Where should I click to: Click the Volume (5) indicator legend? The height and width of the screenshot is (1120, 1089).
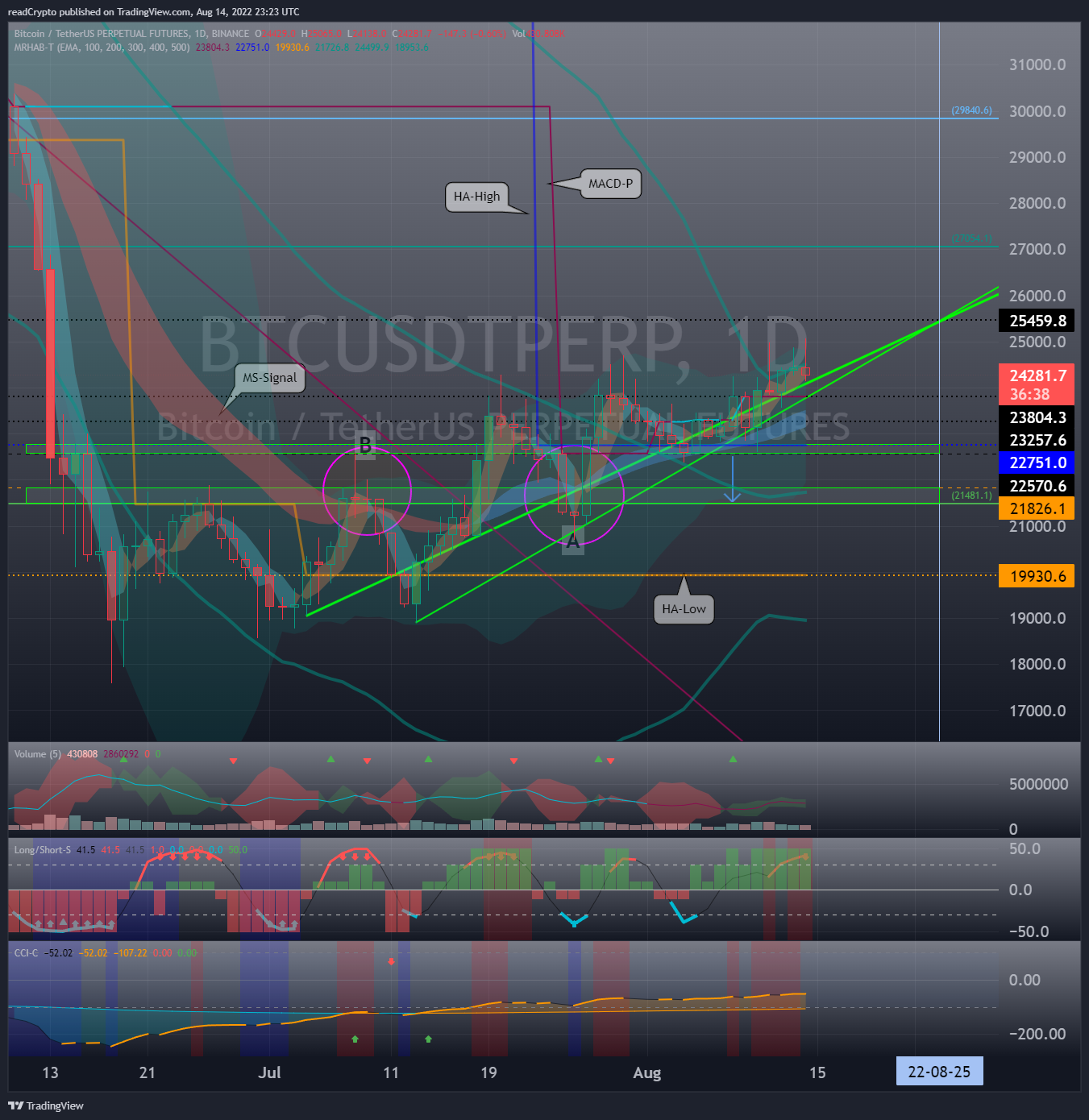click(x=37, y=754)
